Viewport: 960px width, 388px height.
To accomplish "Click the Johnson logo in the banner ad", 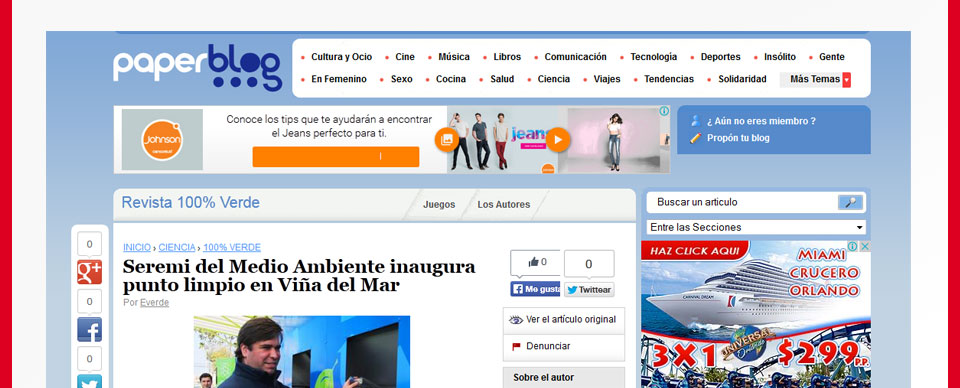I will pyautogui.click(x=162, y=140).
